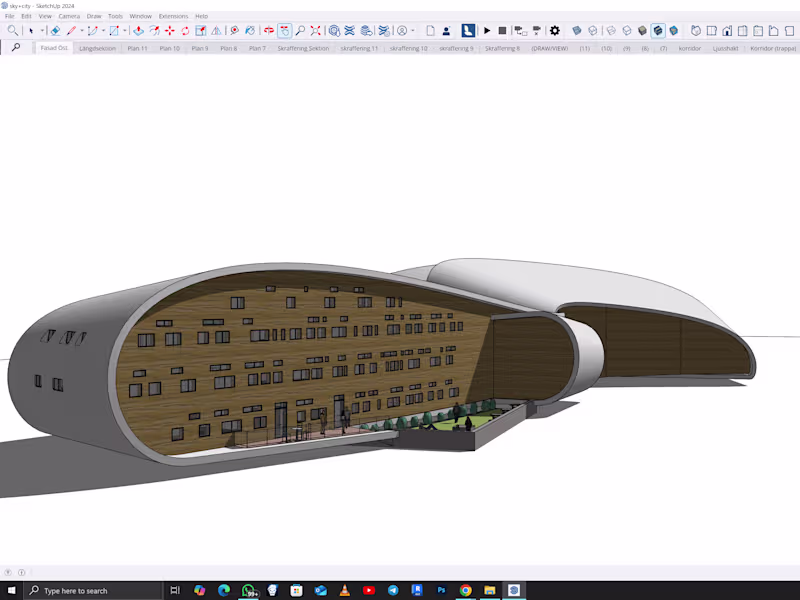
Task: Open the model settings gear icon
Action: 554,30
